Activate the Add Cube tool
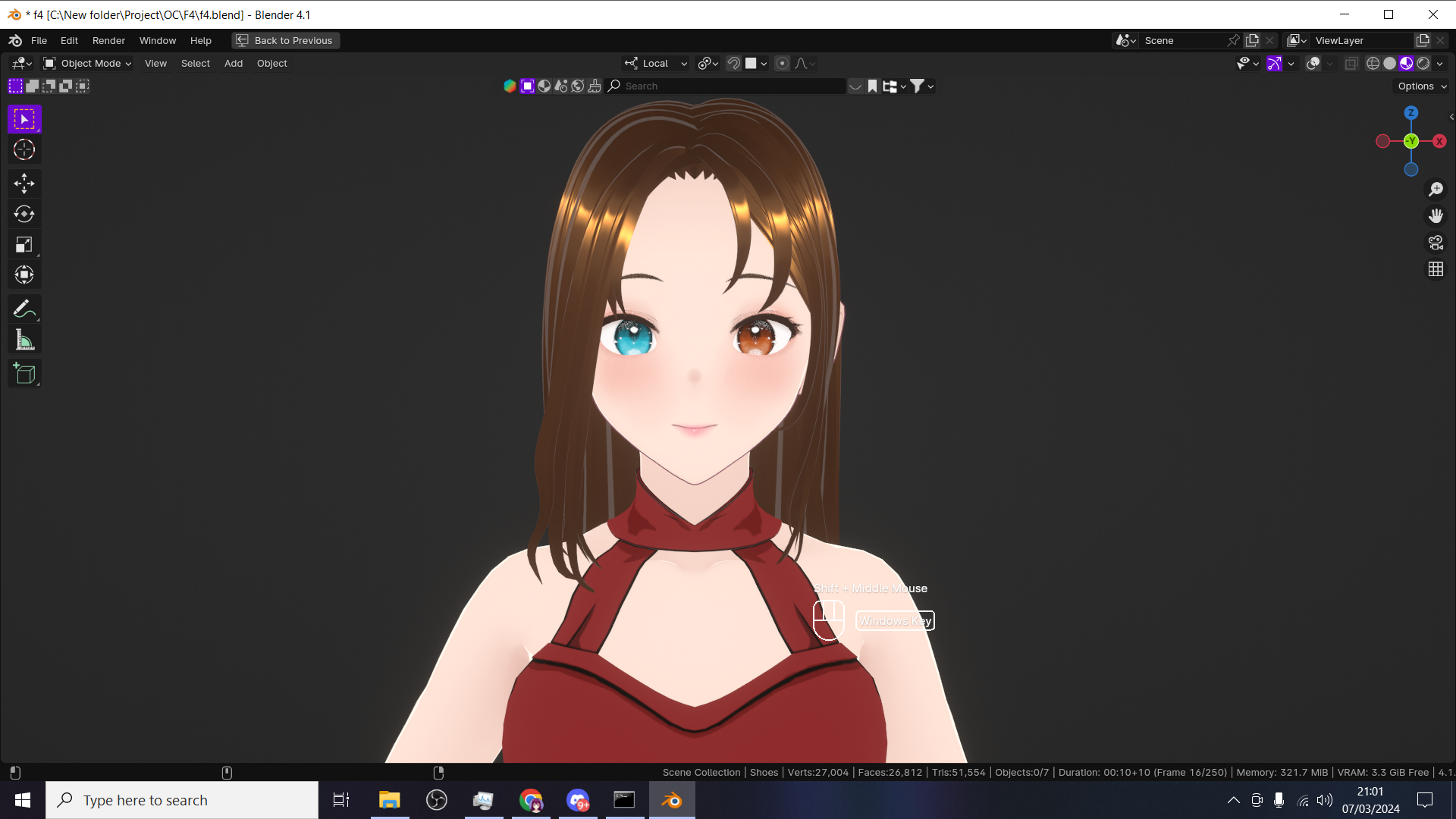Viewport: 1456px width, 819px height. coord(24,373)
